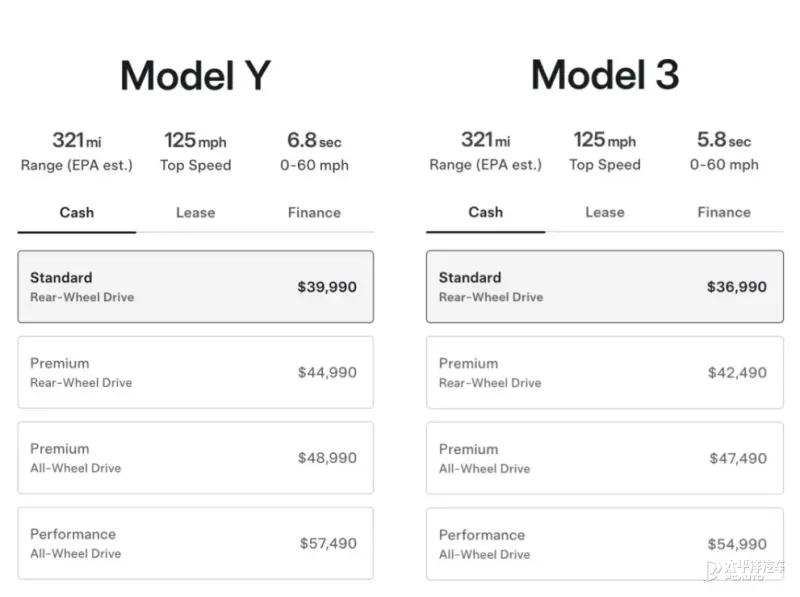Choose Model Y Performance All-Wheel Drive $57,490
800x597 pixels.
[x=196, y=543]
